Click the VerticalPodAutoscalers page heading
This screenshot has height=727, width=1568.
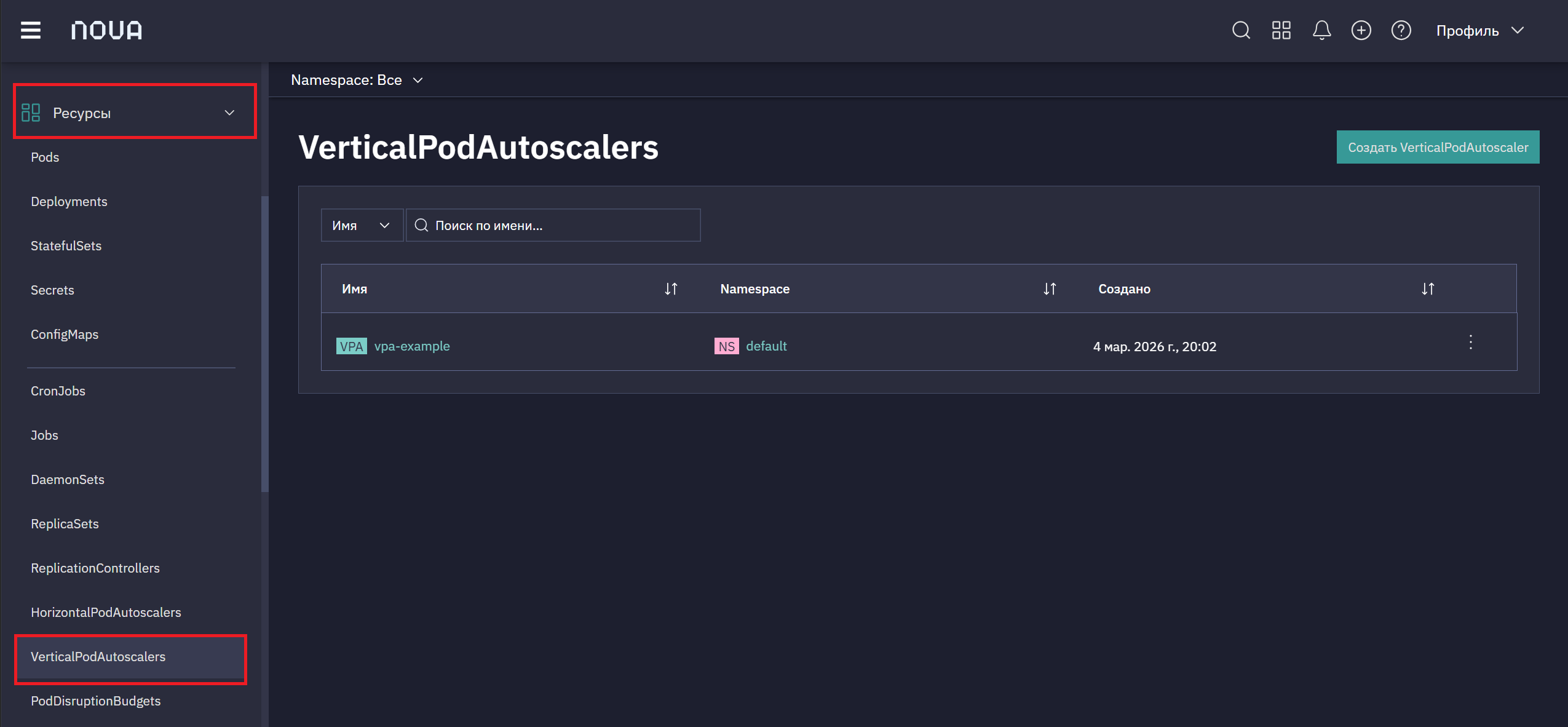[x=478, y=147]
